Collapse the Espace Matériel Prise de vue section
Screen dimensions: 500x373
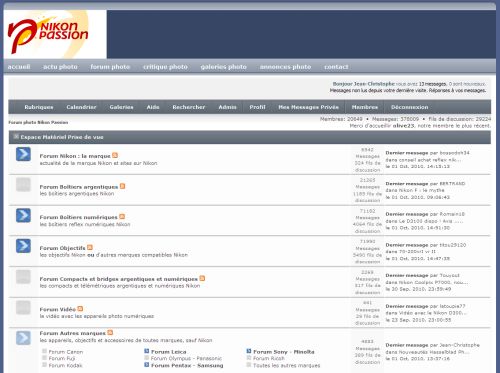pyautogui.click(x=16, y=136)
